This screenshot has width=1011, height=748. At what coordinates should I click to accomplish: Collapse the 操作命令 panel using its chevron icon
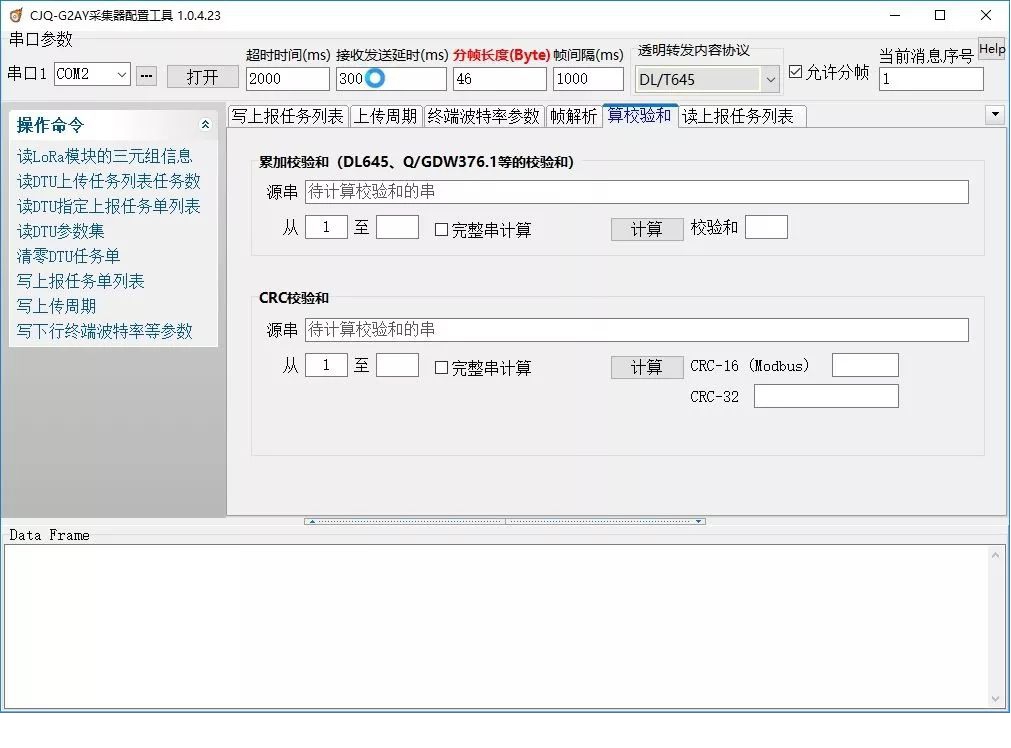tap(205, 125)
